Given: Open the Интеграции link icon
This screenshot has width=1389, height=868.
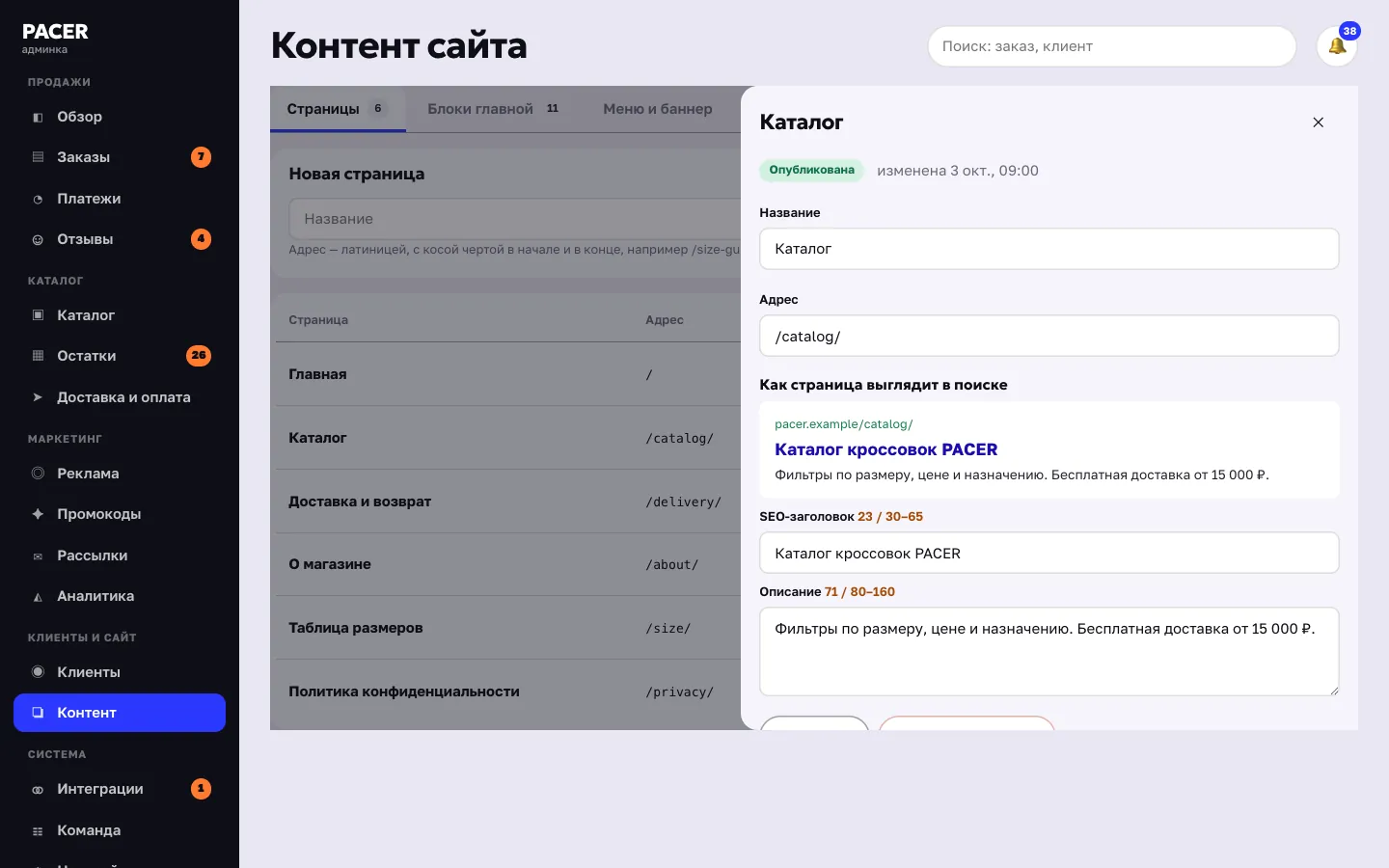Looking at the screenshot, I should click(x=38, y=789).
